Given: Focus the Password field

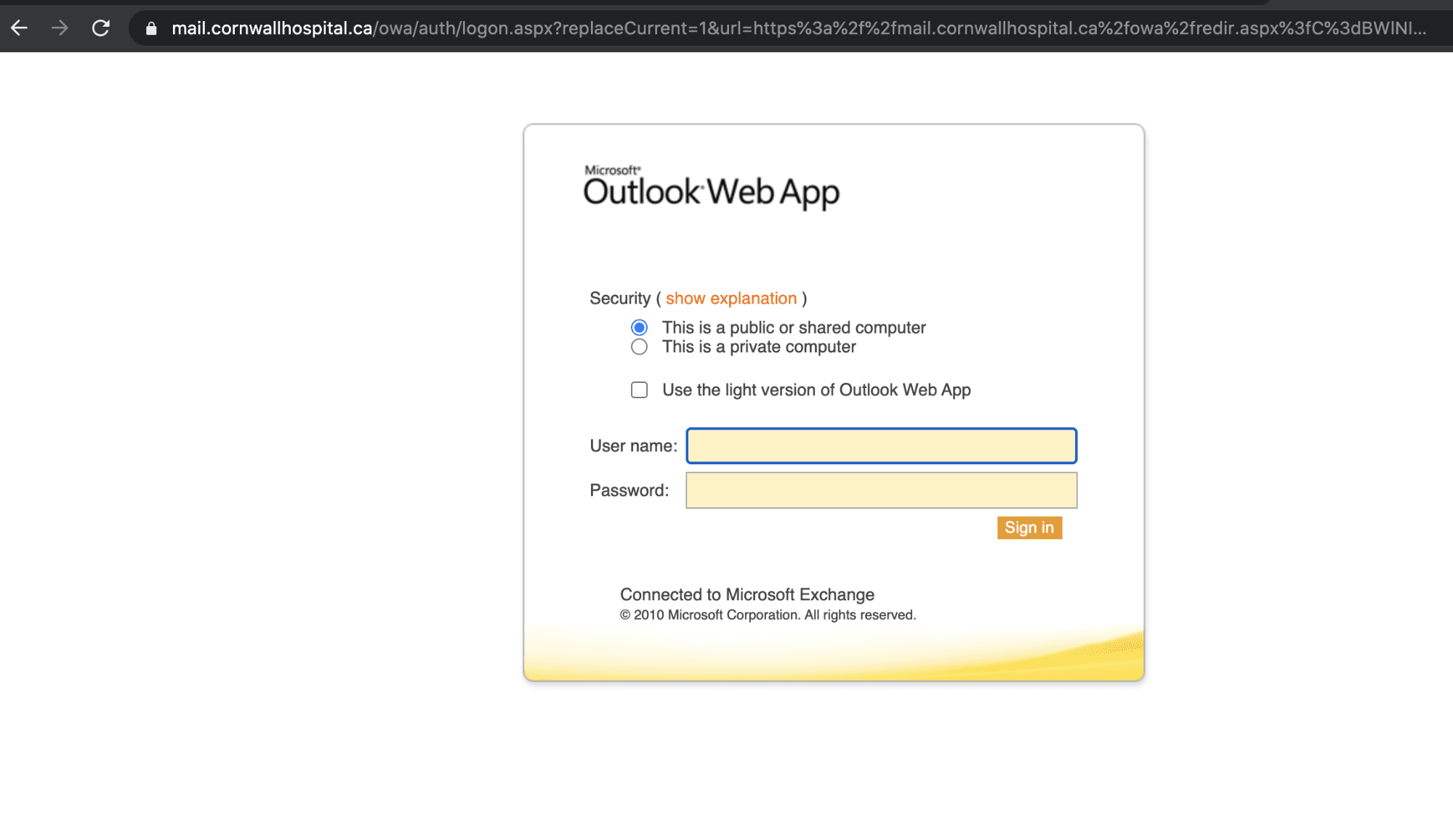Looking at the screenshot, I should pos(881,490).
